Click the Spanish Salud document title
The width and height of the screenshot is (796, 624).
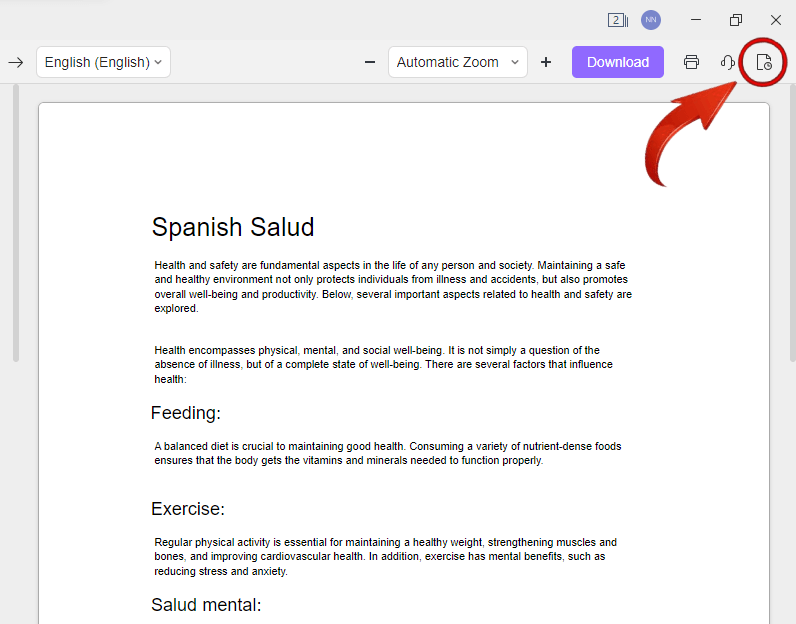click(x=233, y=227)
